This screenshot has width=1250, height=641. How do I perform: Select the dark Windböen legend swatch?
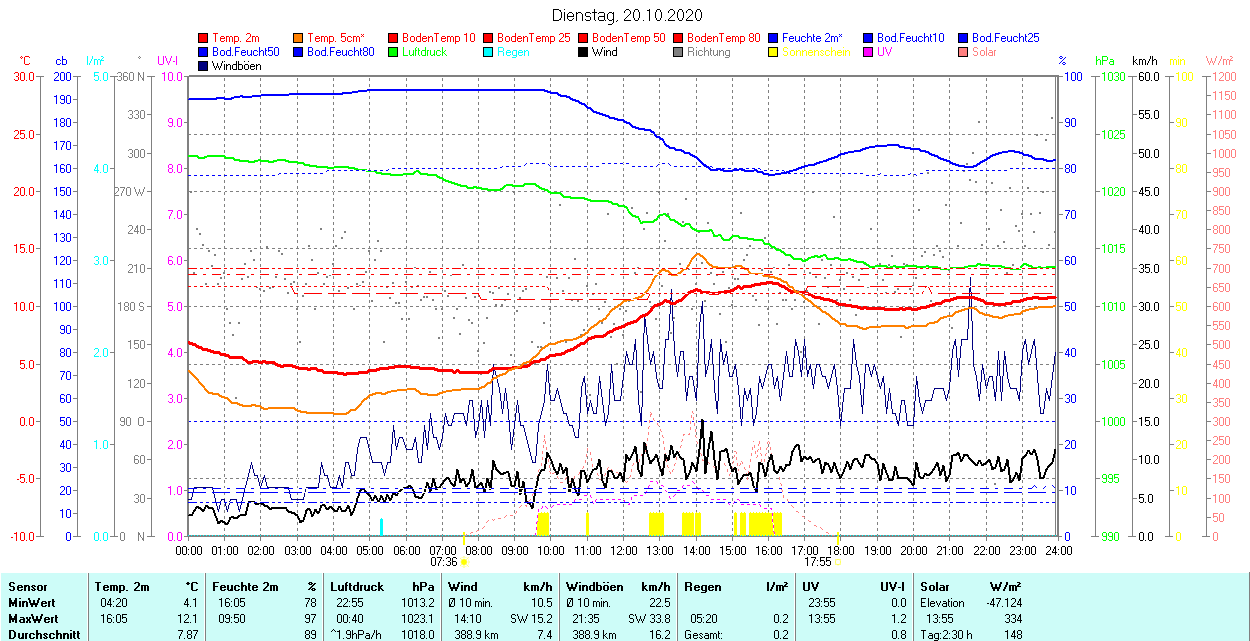(204, 66)
